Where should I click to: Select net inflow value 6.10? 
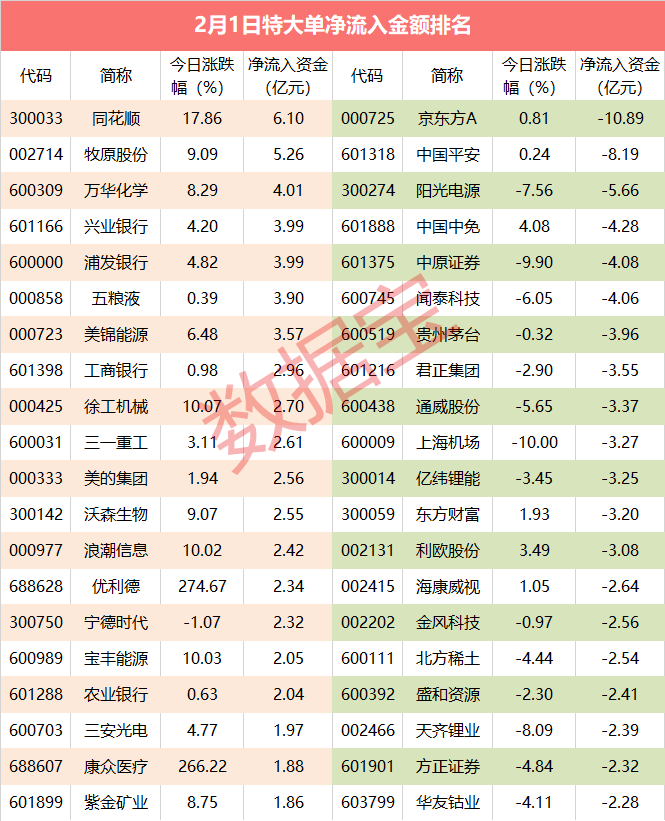pyautogui.click(x=289, y=118)
